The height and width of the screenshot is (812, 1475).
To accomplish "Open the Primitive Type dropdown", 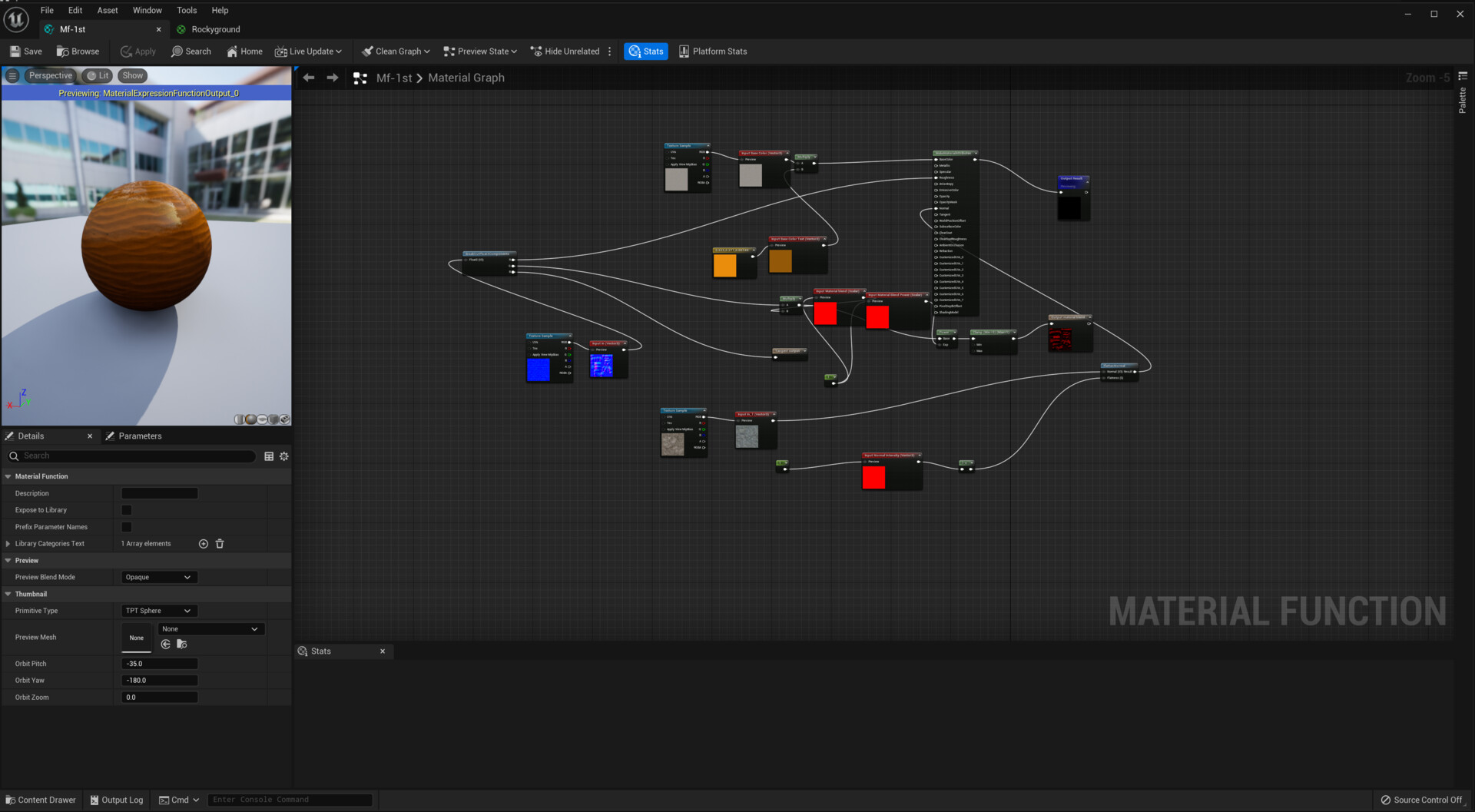I will pyautogui.click(x=159, y=611).
